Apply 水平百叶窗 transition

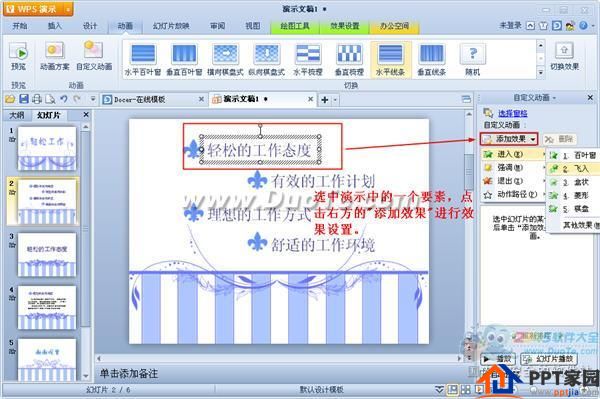point(143,59)
